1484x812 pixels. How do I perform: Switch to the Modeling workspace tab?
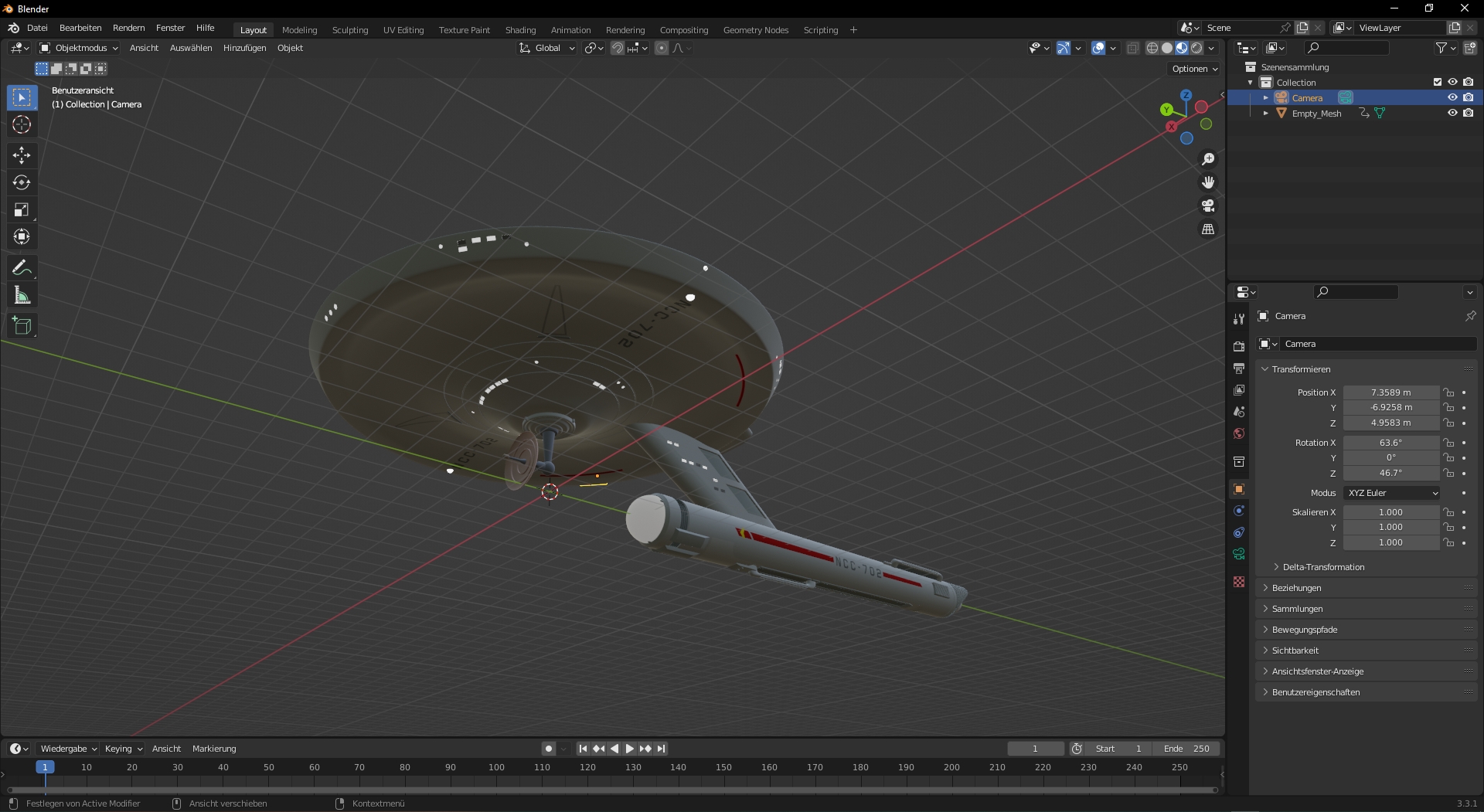(x=300, y=30)
